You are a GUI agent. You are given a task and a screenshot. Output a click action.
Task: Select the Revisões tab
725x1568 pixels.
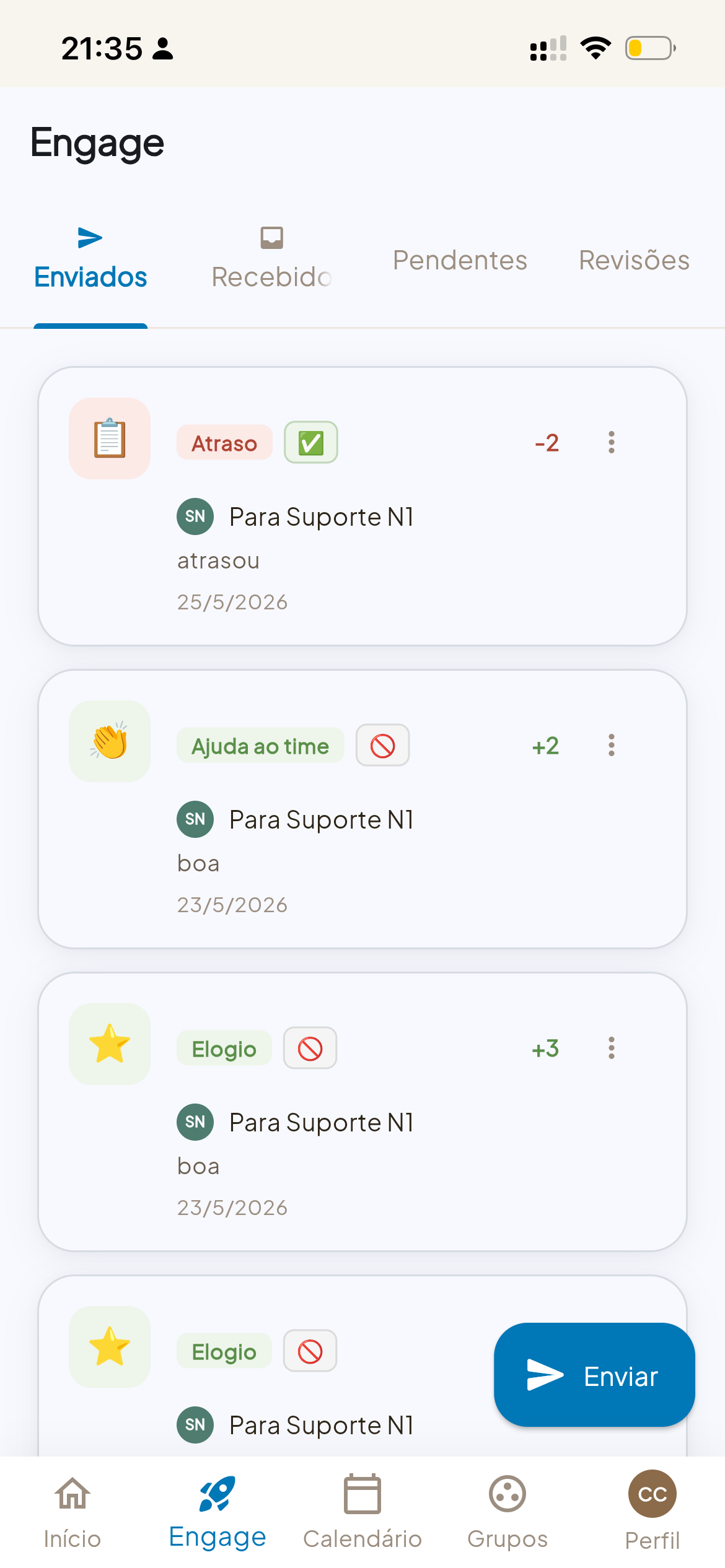click(635, 260)
